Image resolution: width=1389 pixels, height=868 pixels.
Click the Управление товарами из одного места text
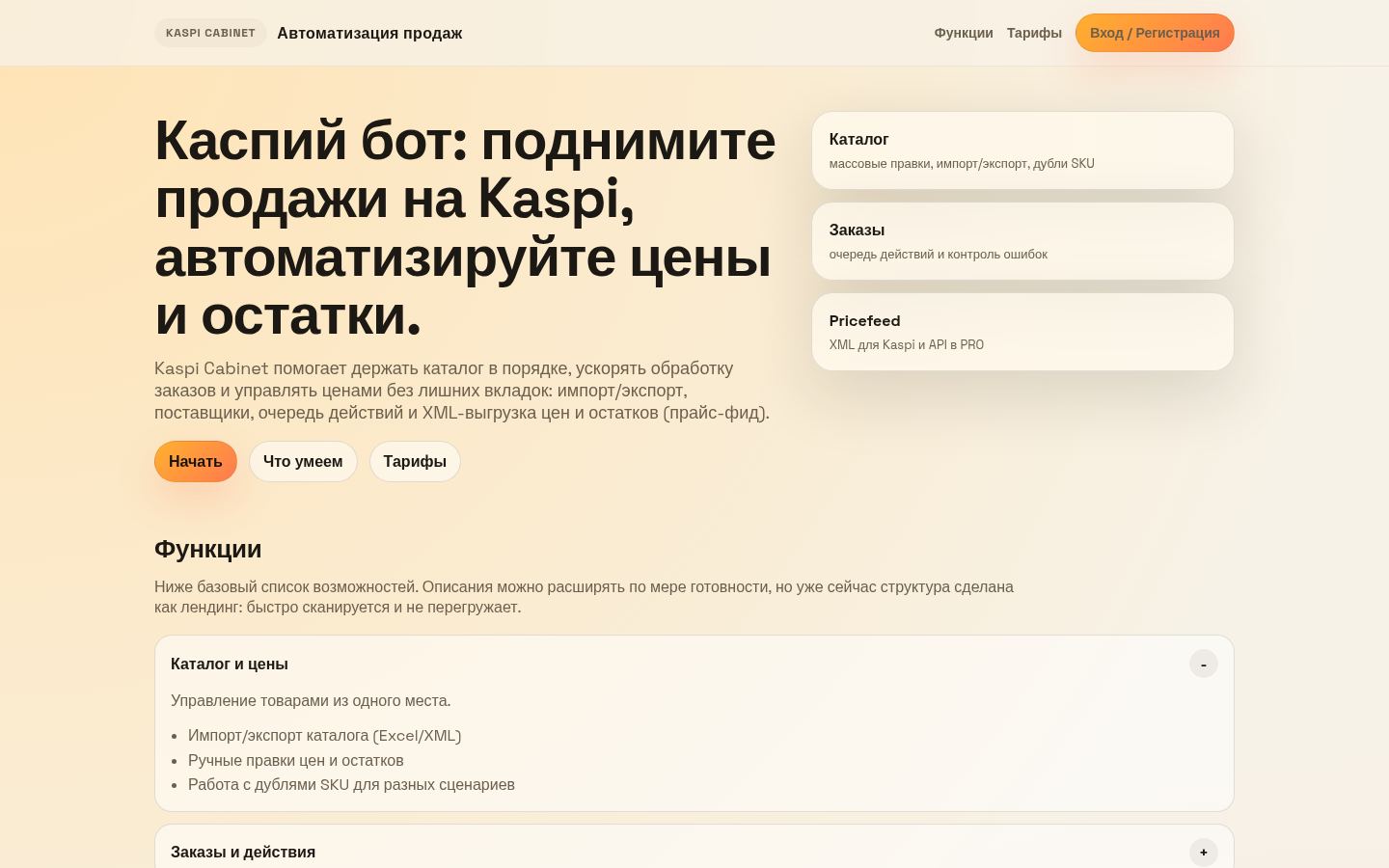pos(311,700)
